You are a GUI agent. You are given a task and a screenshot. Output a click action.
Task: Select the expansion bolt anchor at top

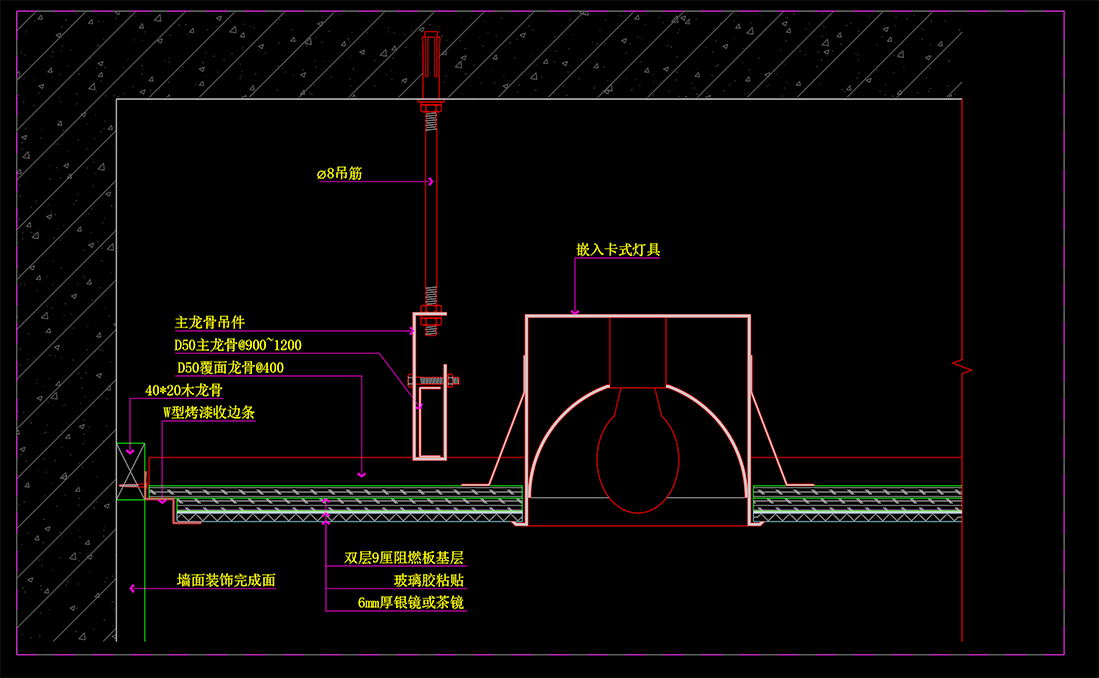click(x=431, y=52)
